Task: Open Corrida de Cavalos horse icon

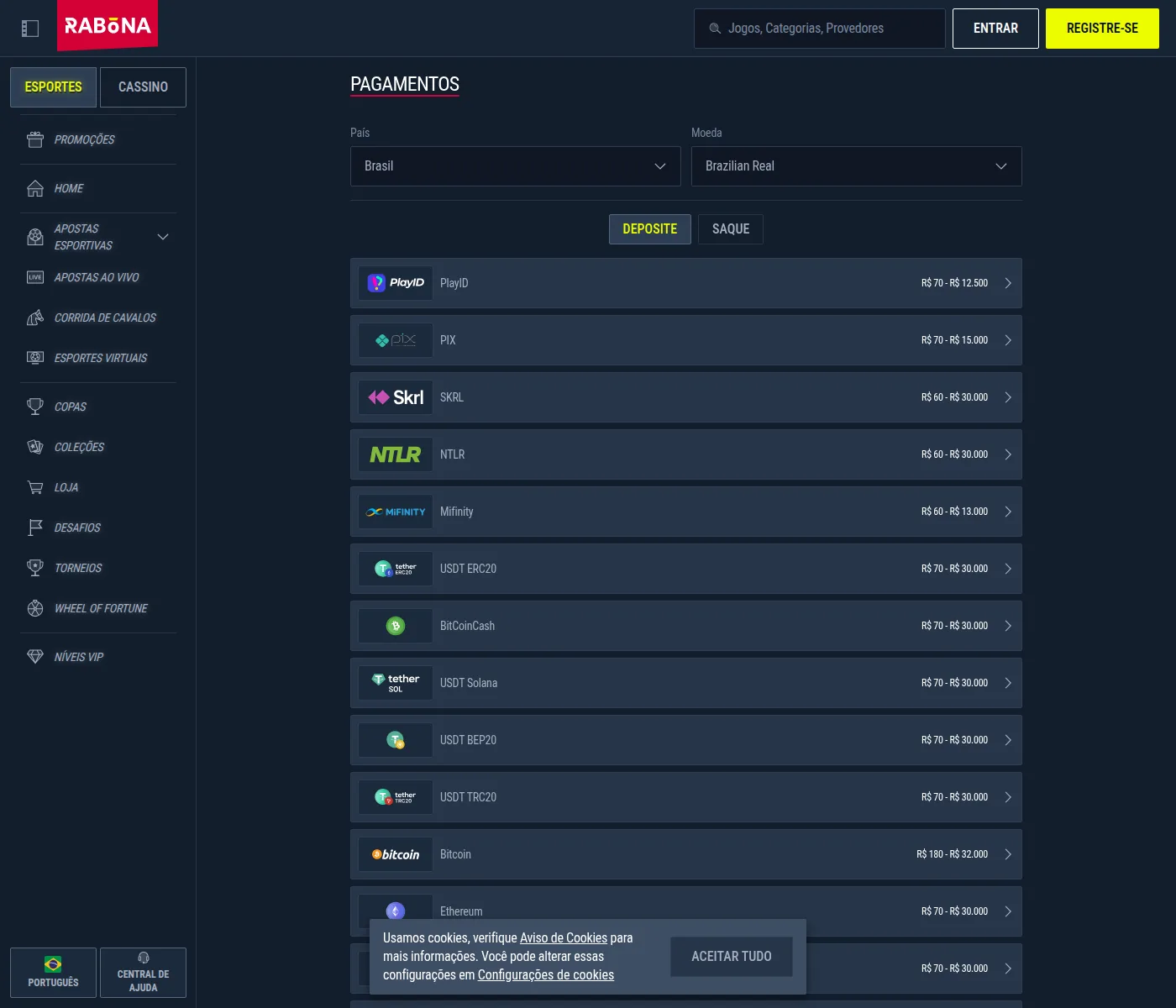Action: (x=35, y=318)
